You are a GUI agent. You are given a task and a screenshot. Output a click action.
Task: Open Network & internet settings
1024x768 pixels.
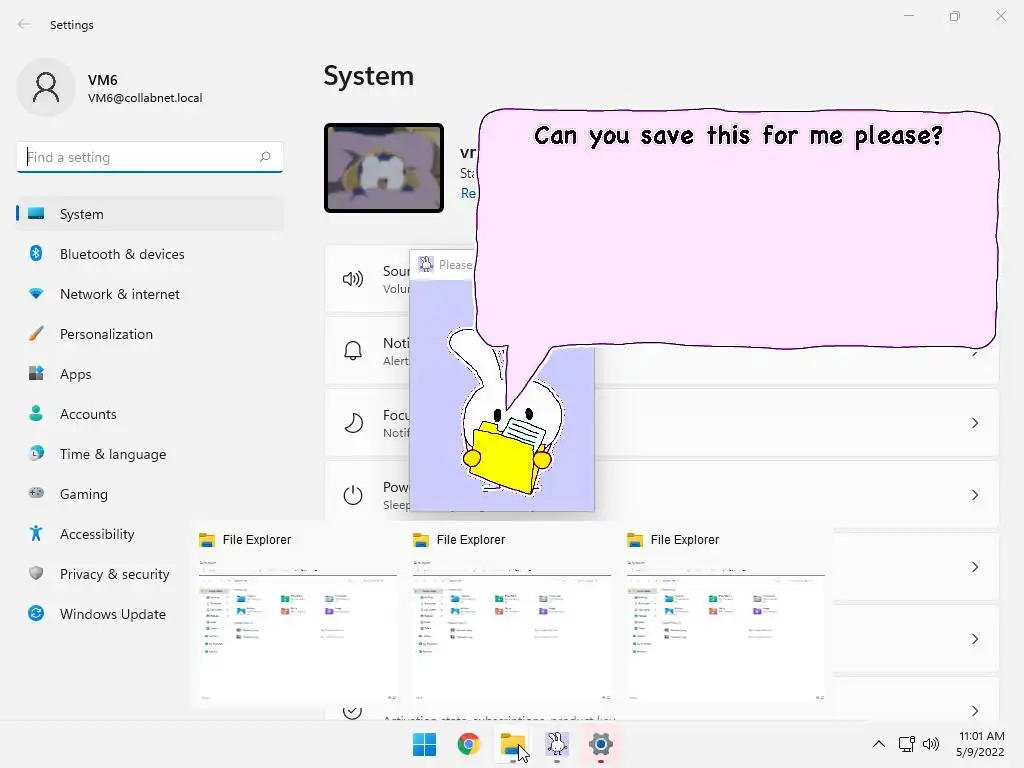(x=150, y=294)
